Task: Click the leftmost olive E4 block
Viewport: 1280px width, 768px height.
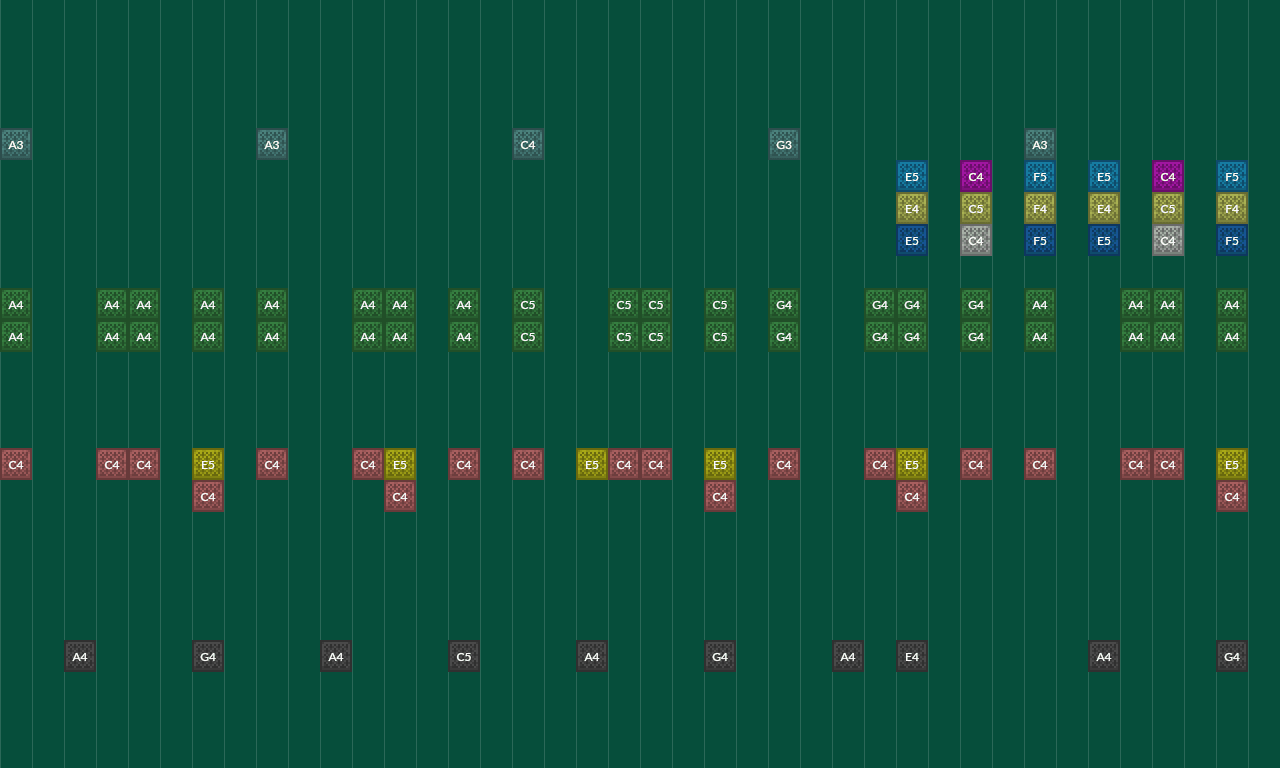Action: [912, 208]
